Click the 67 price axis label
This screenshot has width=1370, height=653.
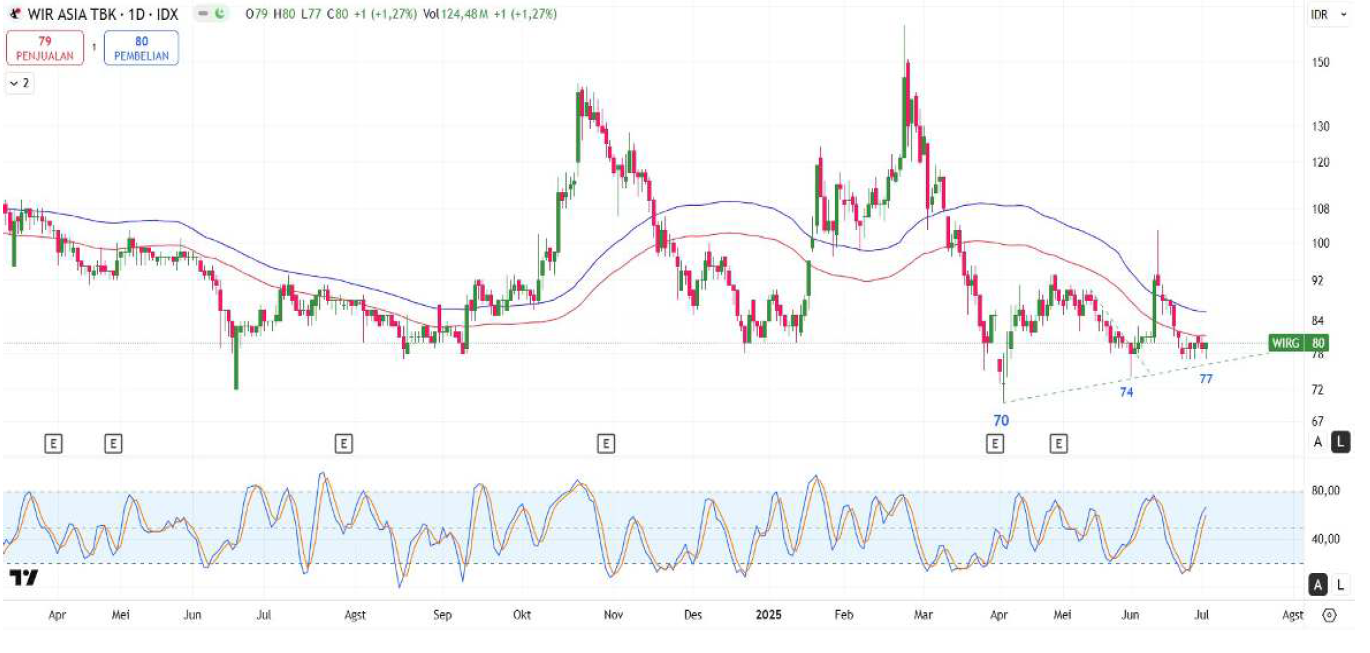(x=1318, y=421)
